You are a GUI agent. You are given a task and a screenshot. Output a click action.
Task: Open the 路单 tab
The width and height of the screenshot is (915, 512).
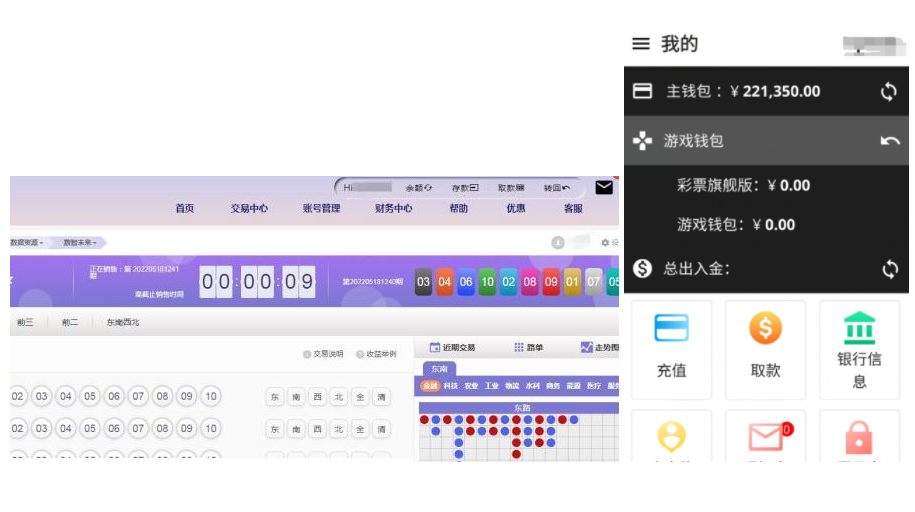click(x=529, y=347)
